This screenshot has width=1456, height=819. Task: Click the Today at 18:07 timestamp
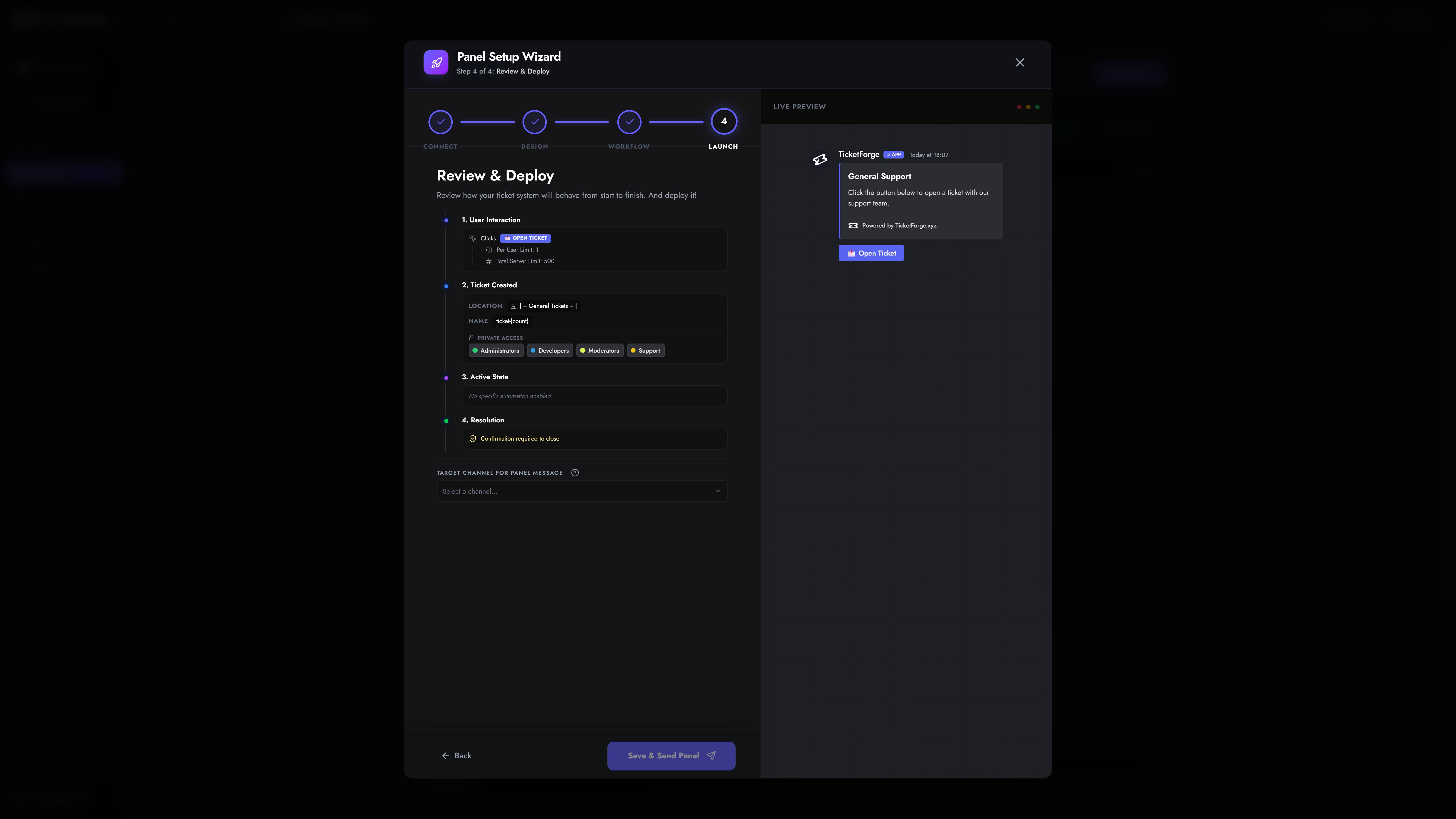point(929,155)
